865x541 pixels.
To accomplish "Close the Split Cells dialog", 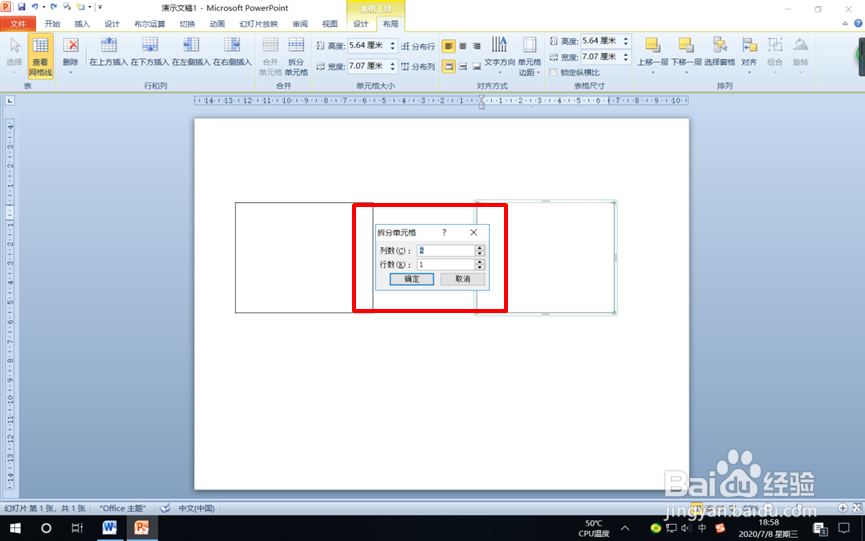I will (x=473, y=233).
